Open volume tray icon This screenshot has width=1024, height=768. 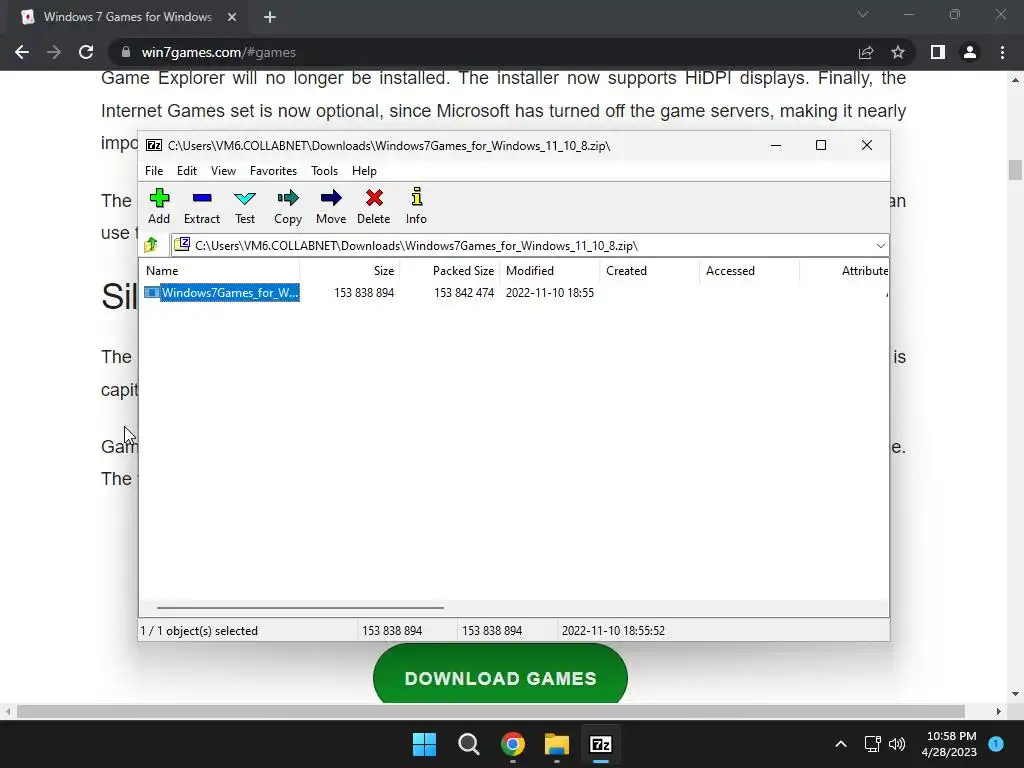pyautogui.click(x=897, y=744)
